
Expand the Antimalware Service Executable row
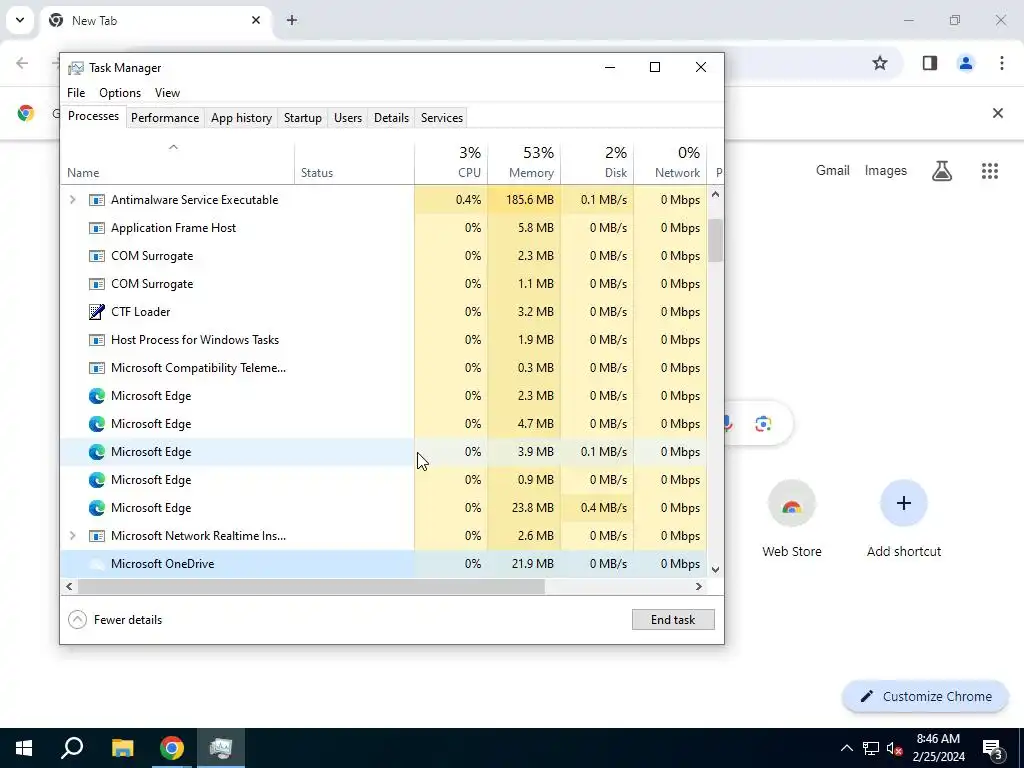click(72, 200)
